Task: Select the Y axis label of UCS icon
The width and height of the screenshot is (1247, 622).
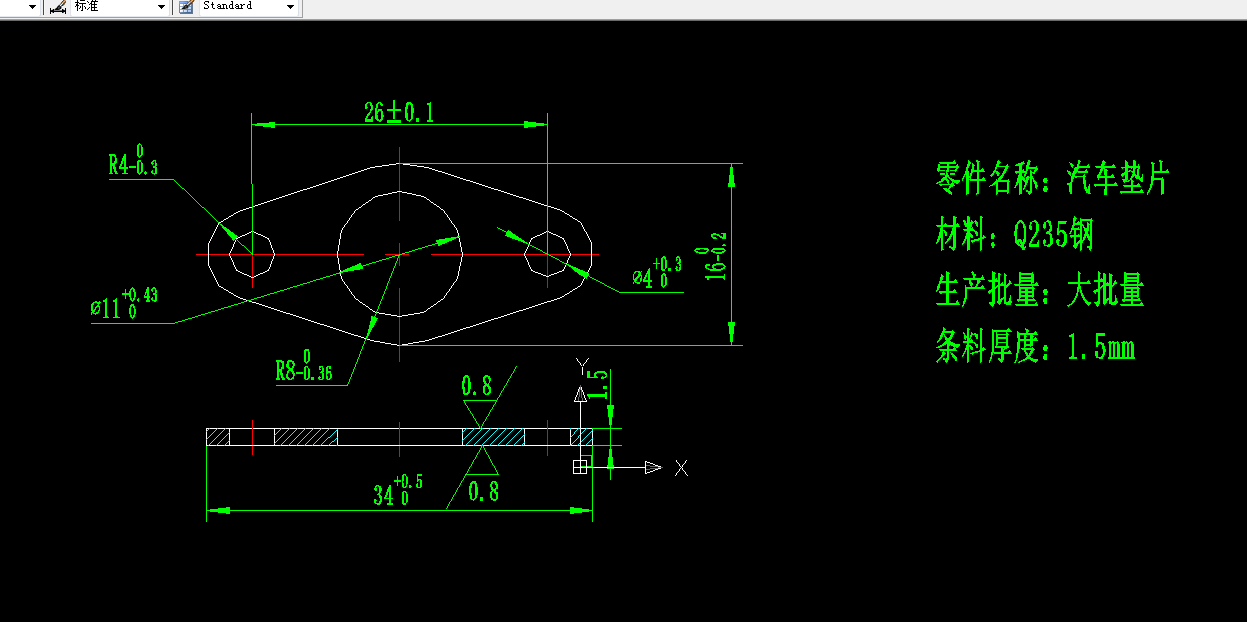Action: (x=583, y=365)
